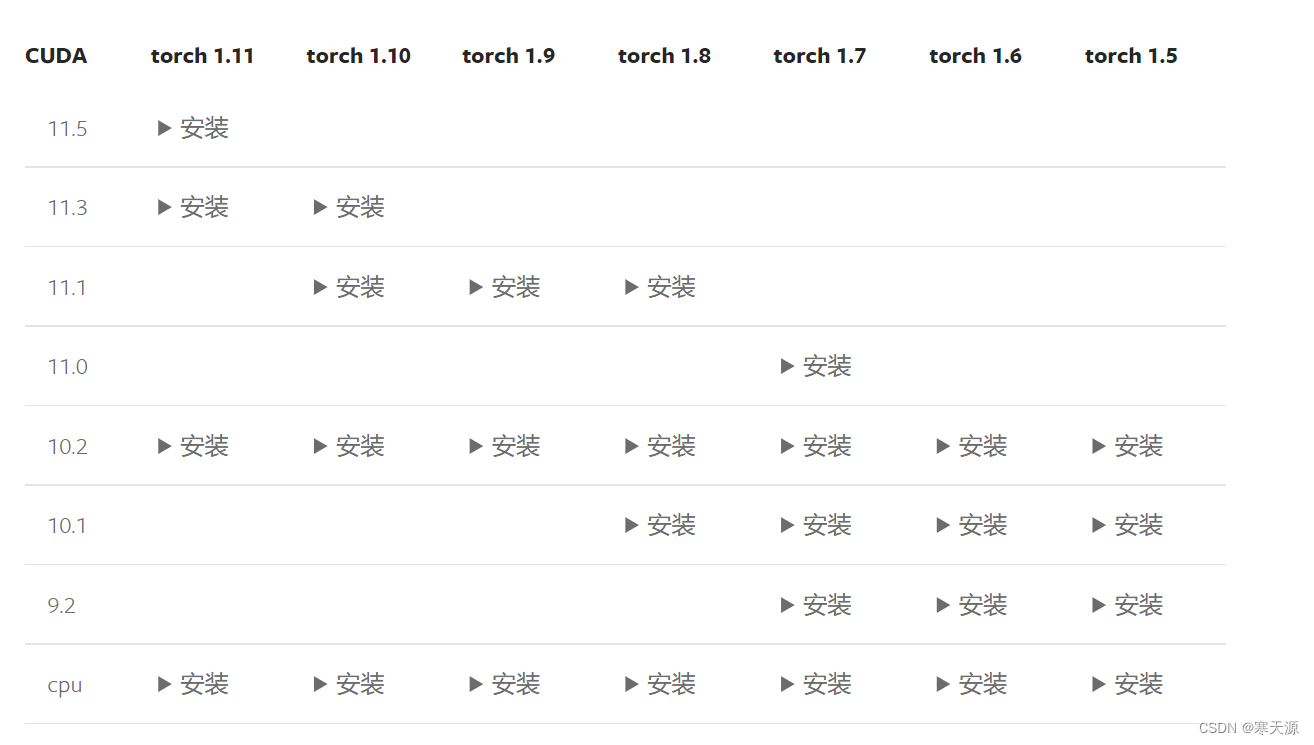Expand 安装 for CUDA 9.2 torch 1.5
The image size is (1314, 745).
[1129, 605]
